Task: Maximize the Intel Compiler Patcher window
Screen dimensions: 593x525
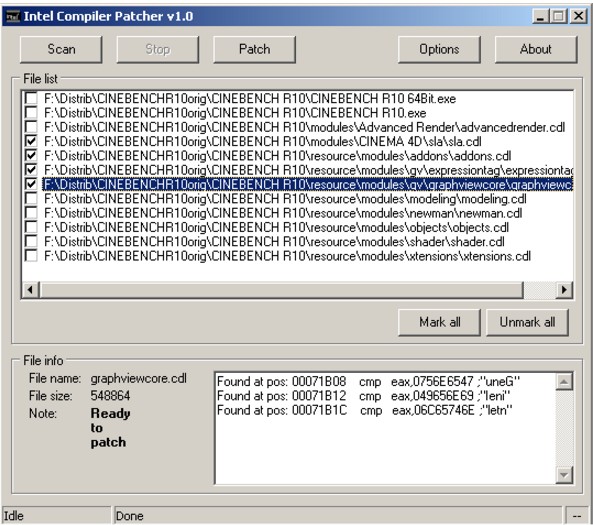Action: point(558,17)
